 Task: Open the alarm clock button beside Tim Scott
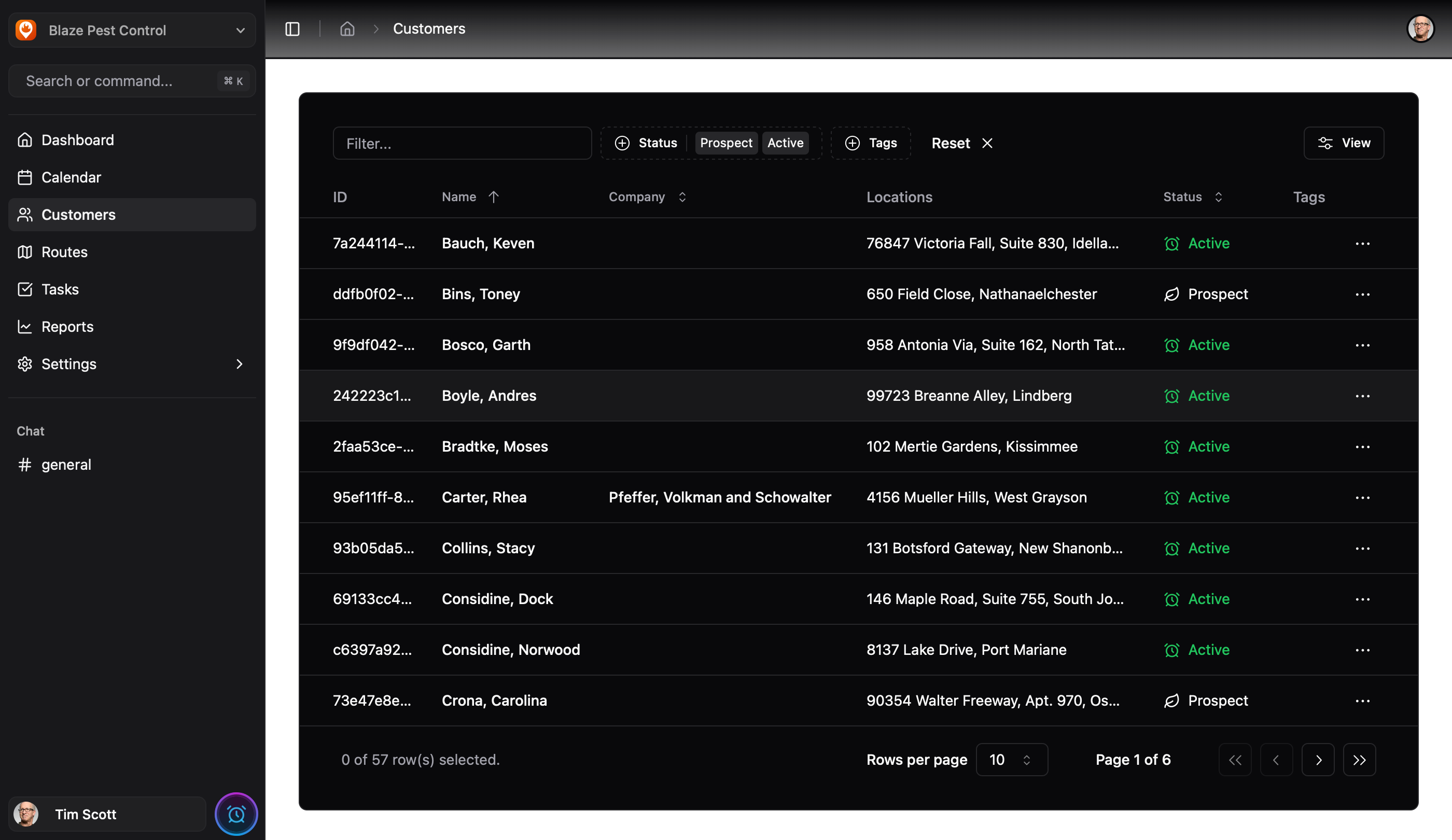tap(236, 814)
